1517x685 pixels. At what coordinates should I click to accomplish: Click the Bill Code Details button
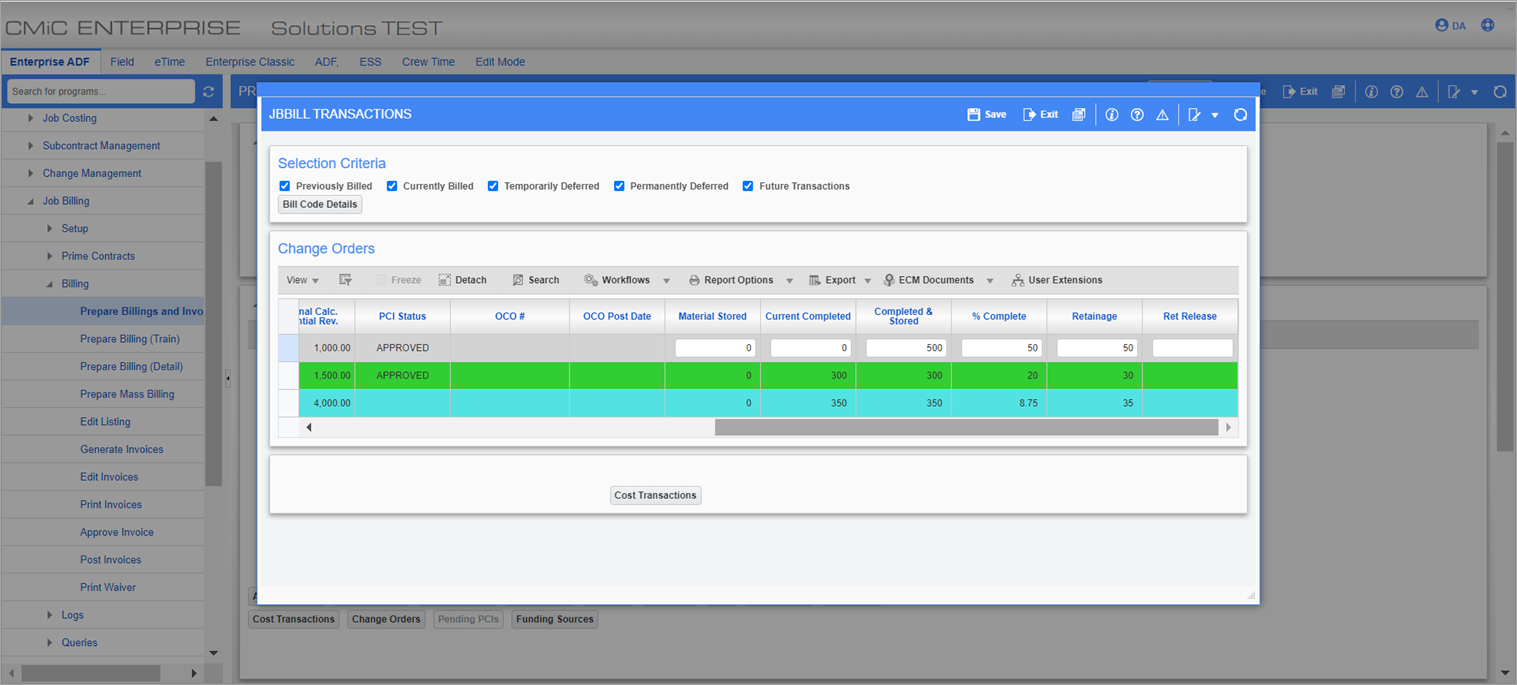320,204
